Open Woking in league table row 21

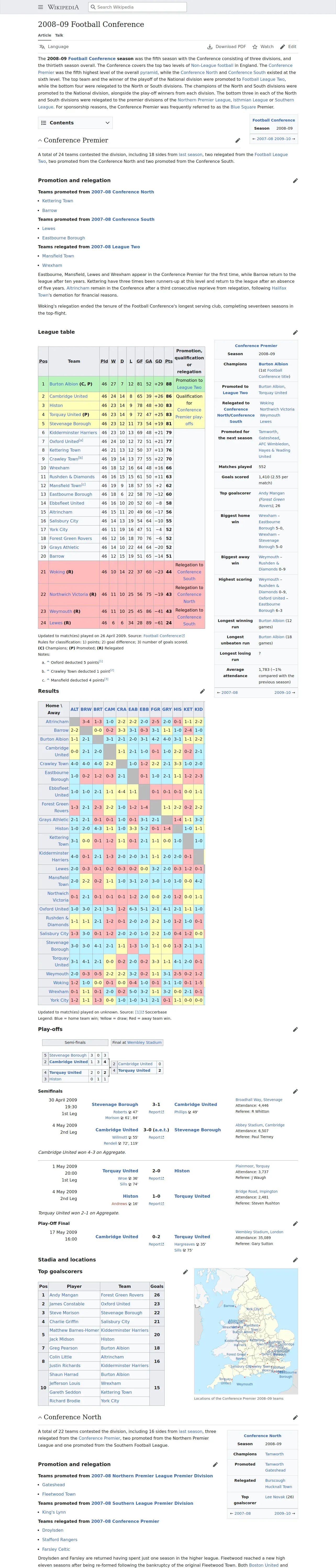(57, 572)
